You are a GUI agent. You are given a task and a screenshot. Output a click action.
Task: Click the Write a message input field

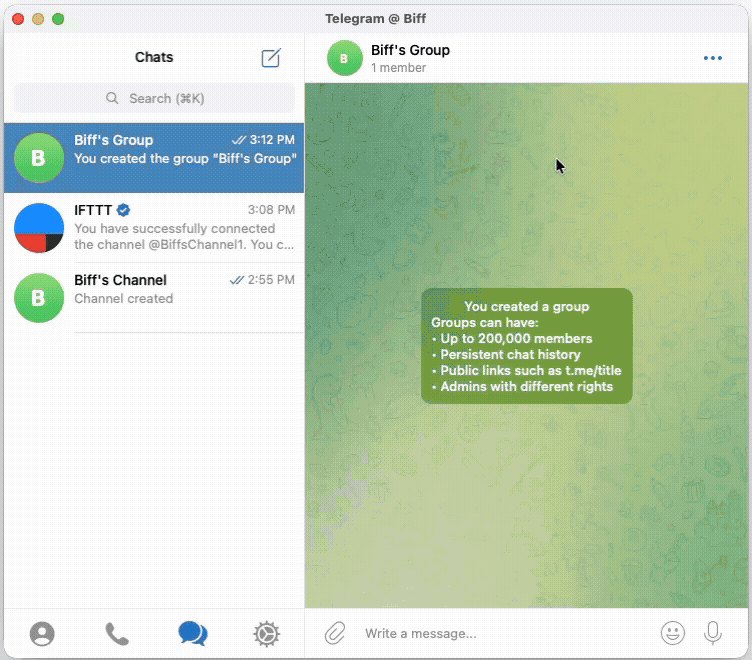coord(500,633)
